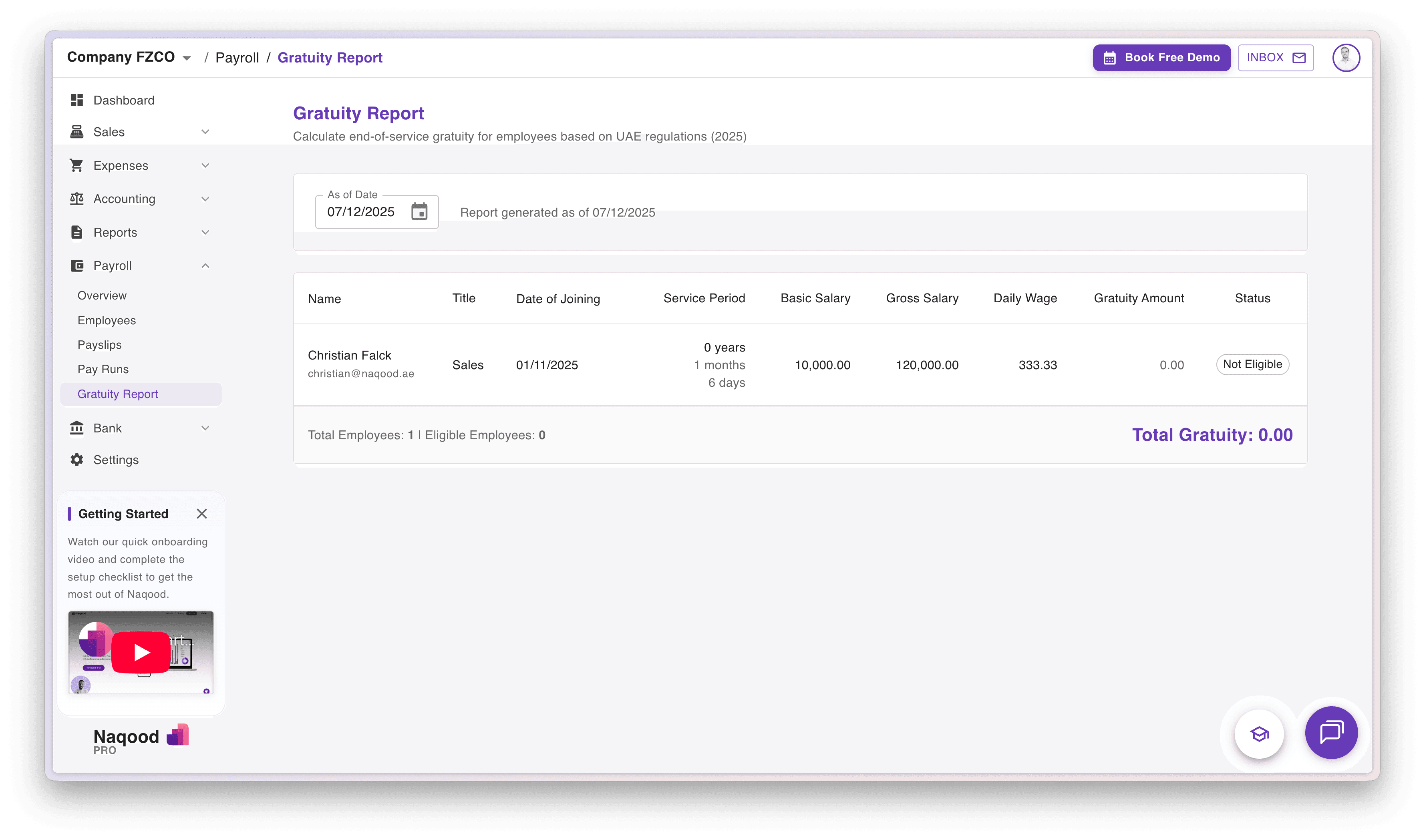
Task: Click the Bank building icon
Action: [x=77, y=428]
